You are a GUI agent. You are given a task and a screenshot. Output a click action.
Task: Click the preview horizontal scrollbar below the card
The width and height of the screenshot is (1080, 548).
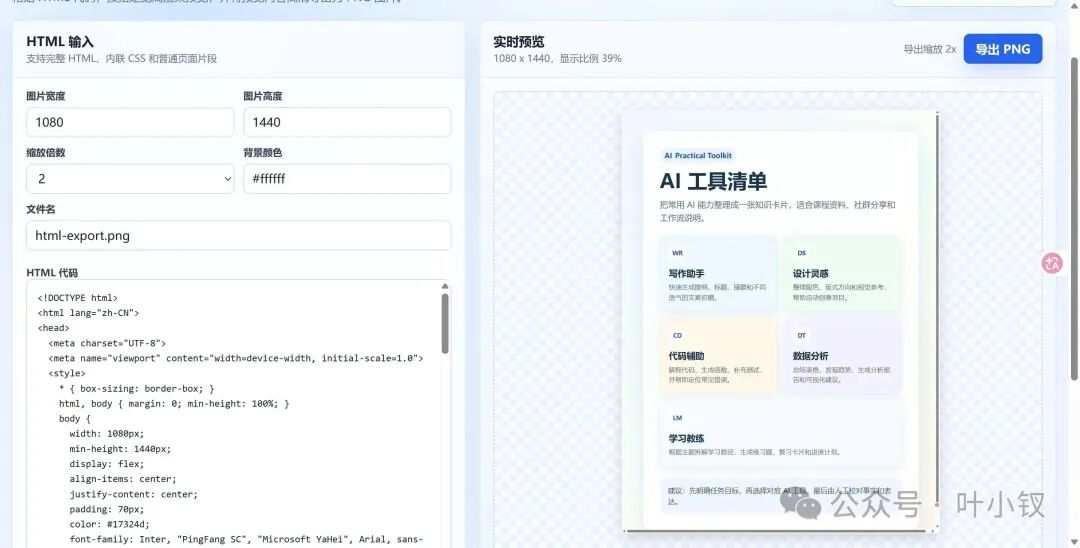(776, 531)
